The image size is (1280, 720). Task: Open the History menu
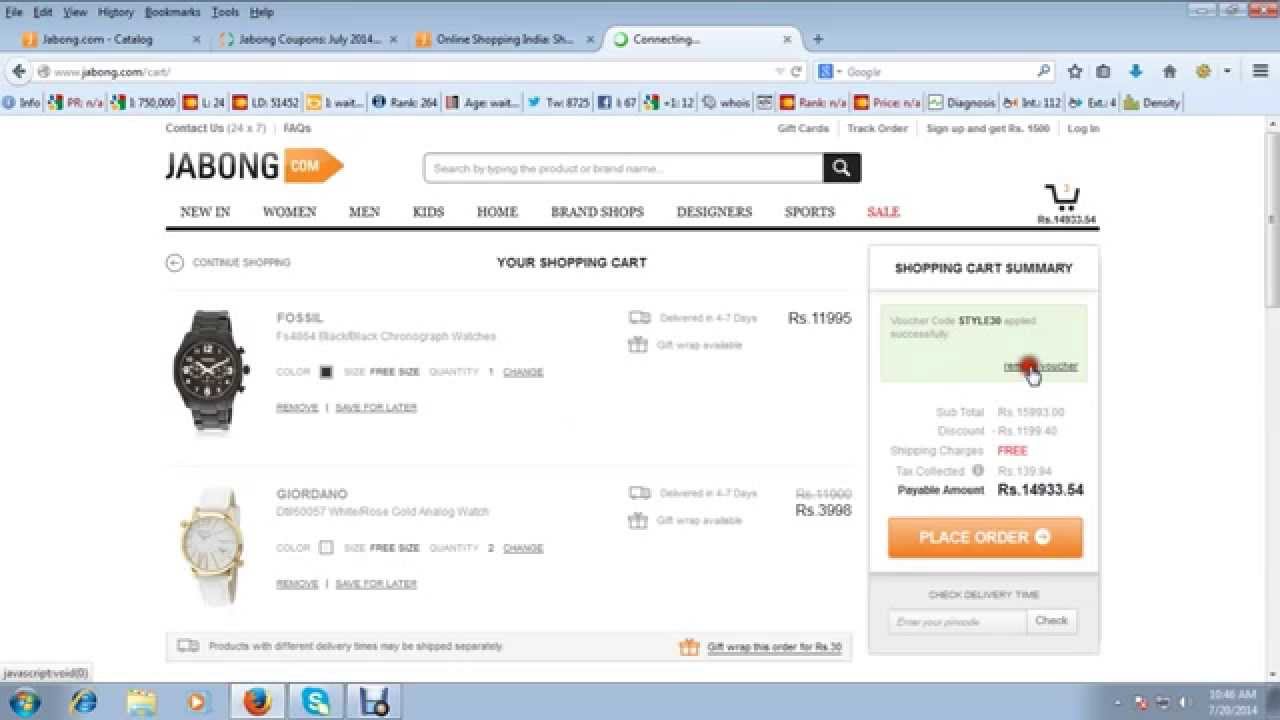click(x=115, y=12)
